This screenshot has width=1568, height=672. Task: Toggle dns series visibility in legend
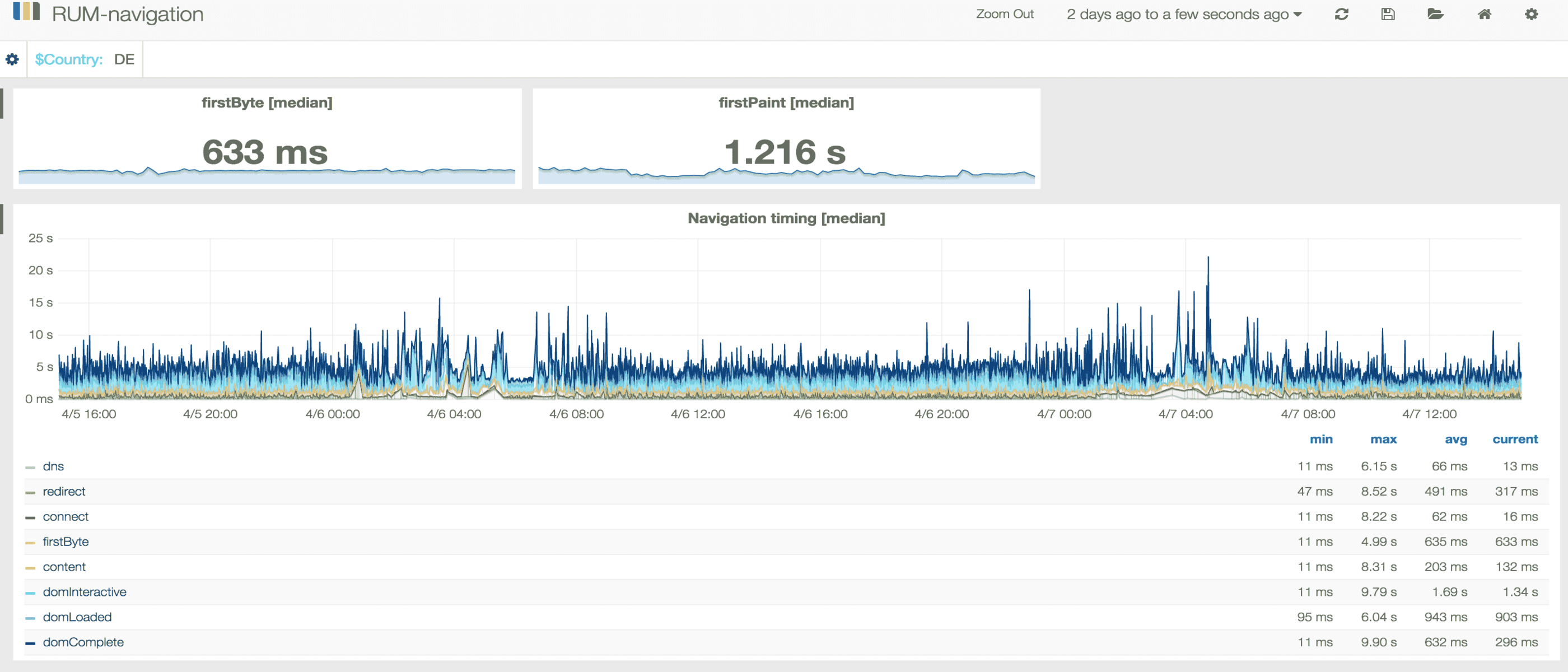click(x=53, y=466)
